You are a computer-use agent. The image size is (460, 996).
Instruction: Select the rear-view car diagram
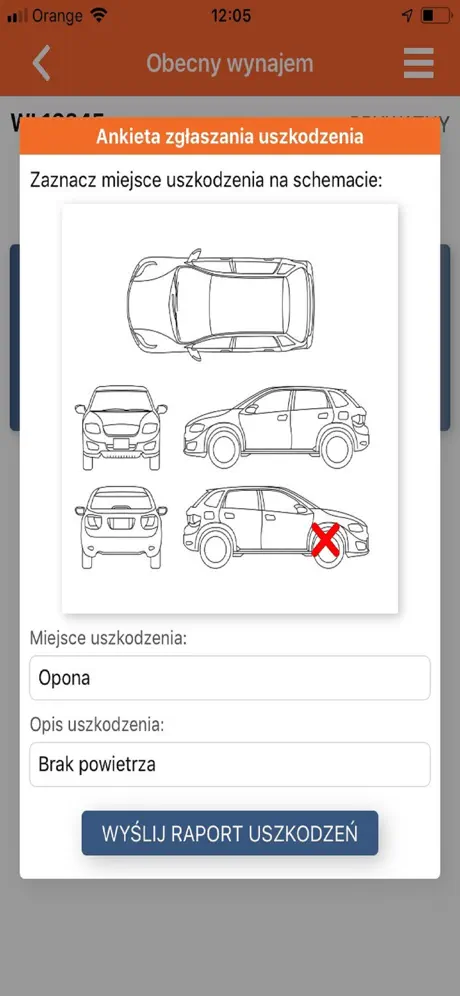click(121, 527)
